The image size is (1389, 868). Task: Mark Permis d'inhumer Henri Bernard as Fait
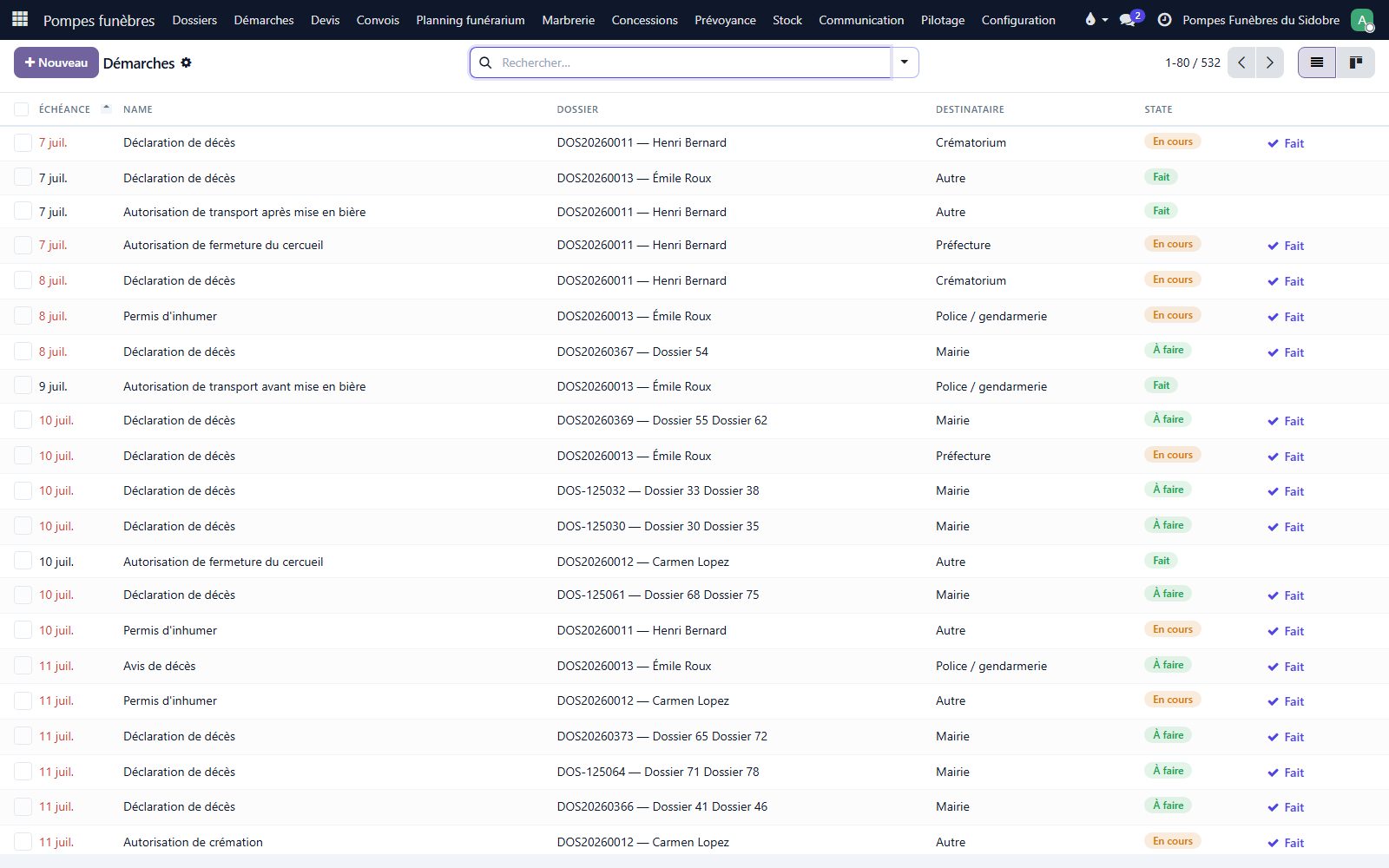pos(1286,631)
